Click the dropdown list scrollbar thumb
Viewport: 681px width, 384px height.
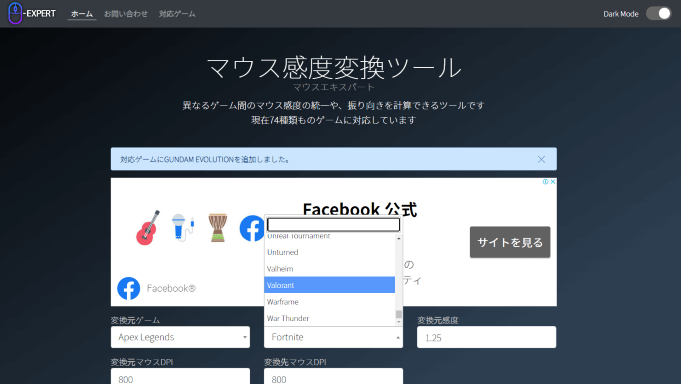pyautogui.click(x=399, y=314)
